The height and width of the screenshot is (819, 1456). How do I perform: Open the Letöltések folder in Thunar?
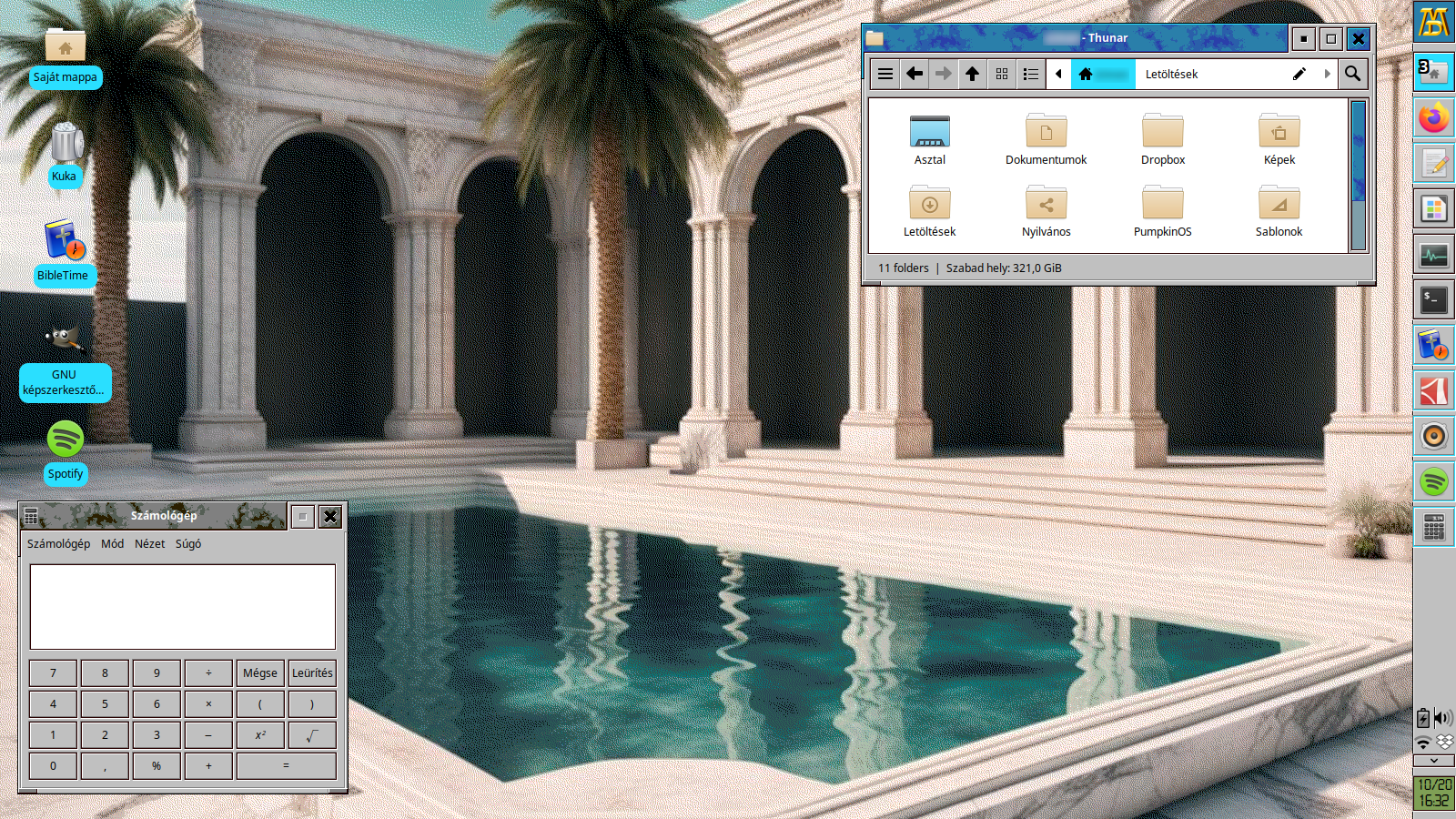click(929, 209)
